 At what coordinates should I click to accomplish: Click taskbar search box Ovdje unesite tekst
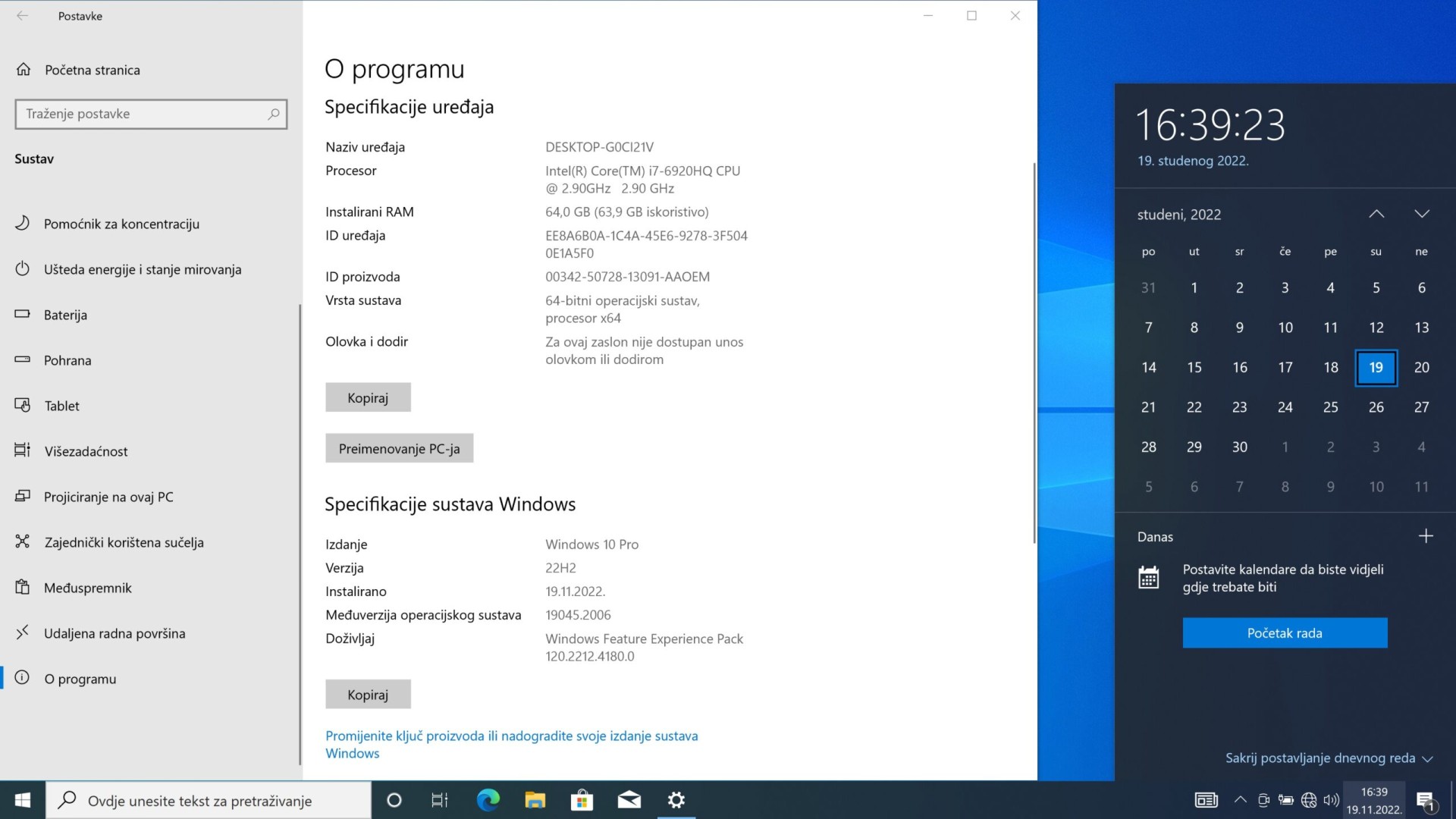pyautogui.click(x=209, y=800)
